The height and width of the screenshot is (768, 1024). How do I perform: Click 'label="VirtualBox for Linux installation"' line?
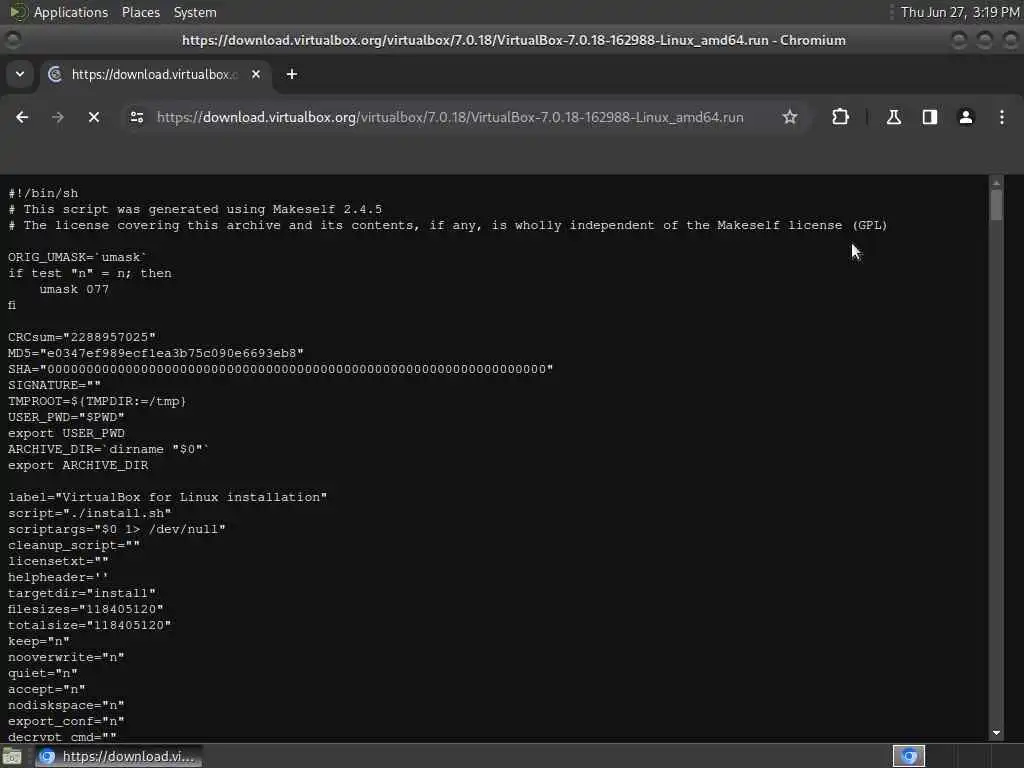click(x=167, y=497)
